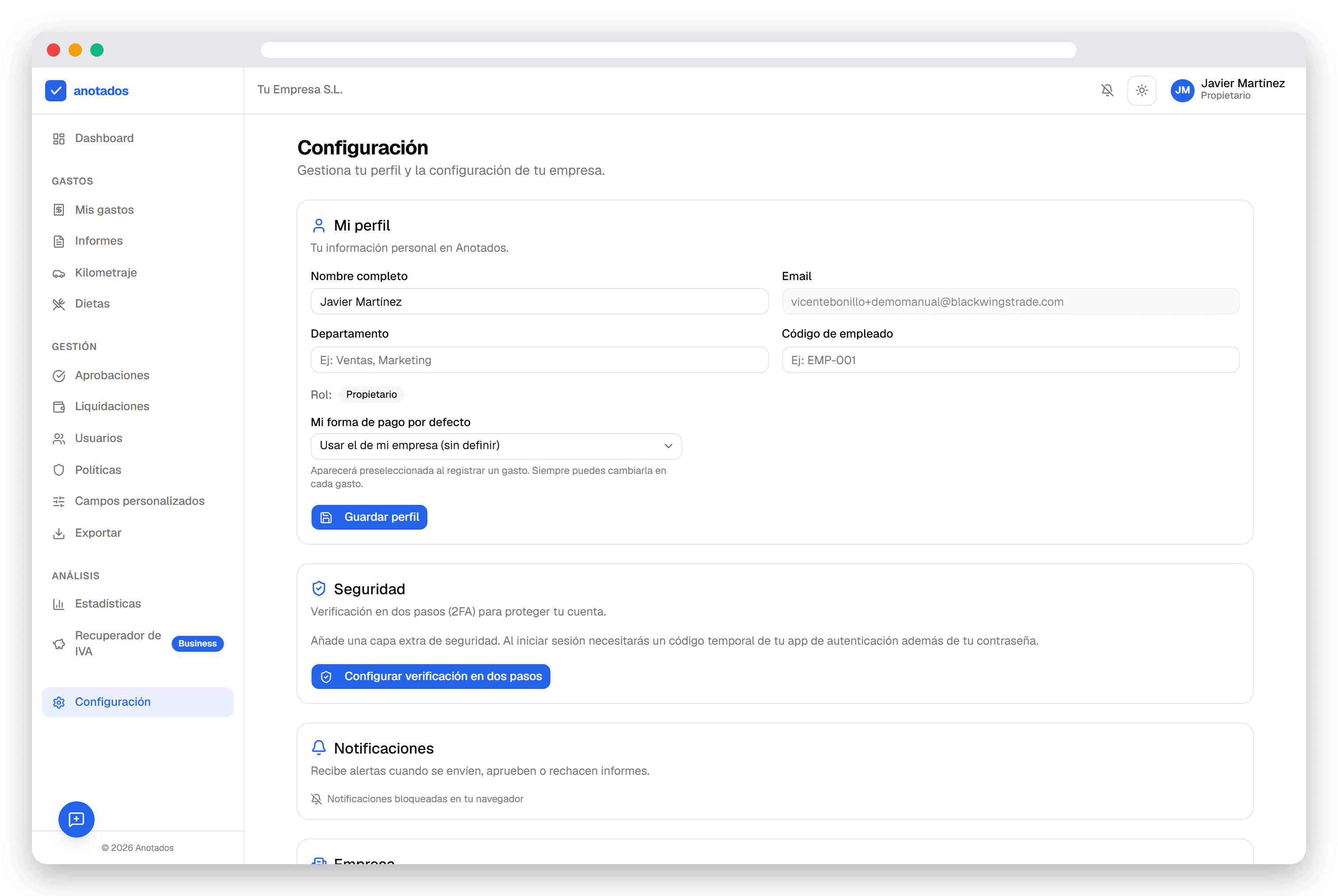Click the Javier Martínez name in header

pyautogui.click(x=1242, y=84)
